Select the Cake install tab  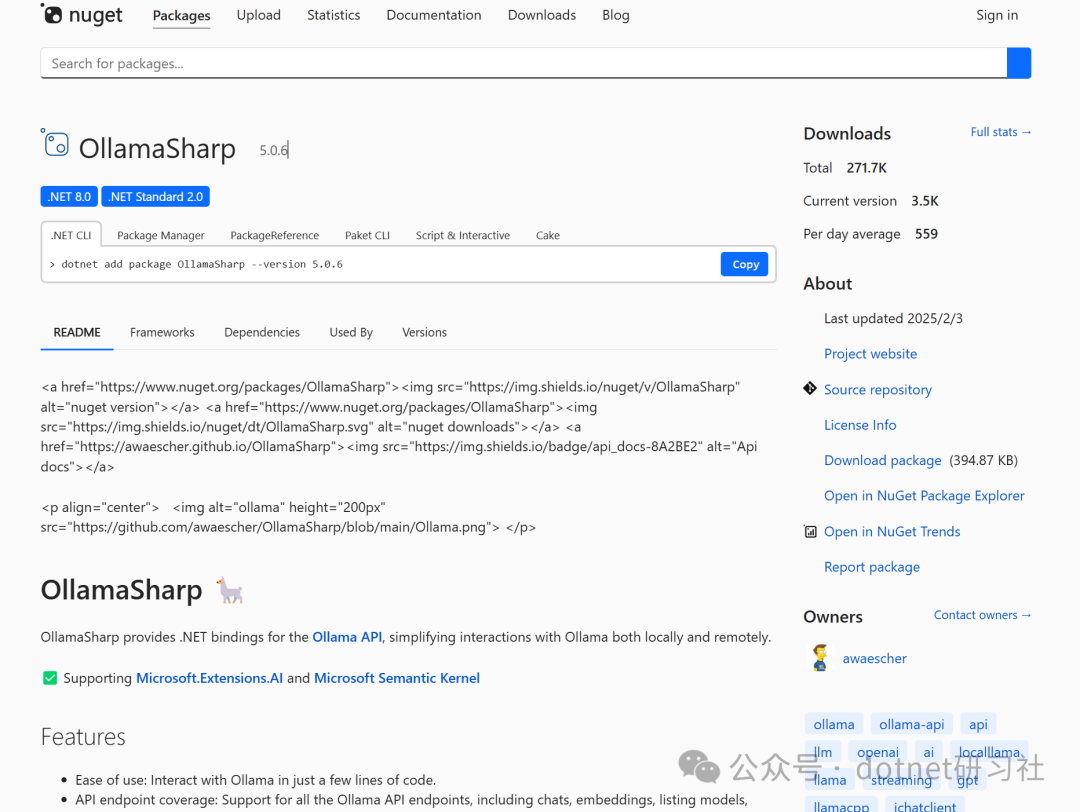[x=548, y=236]
